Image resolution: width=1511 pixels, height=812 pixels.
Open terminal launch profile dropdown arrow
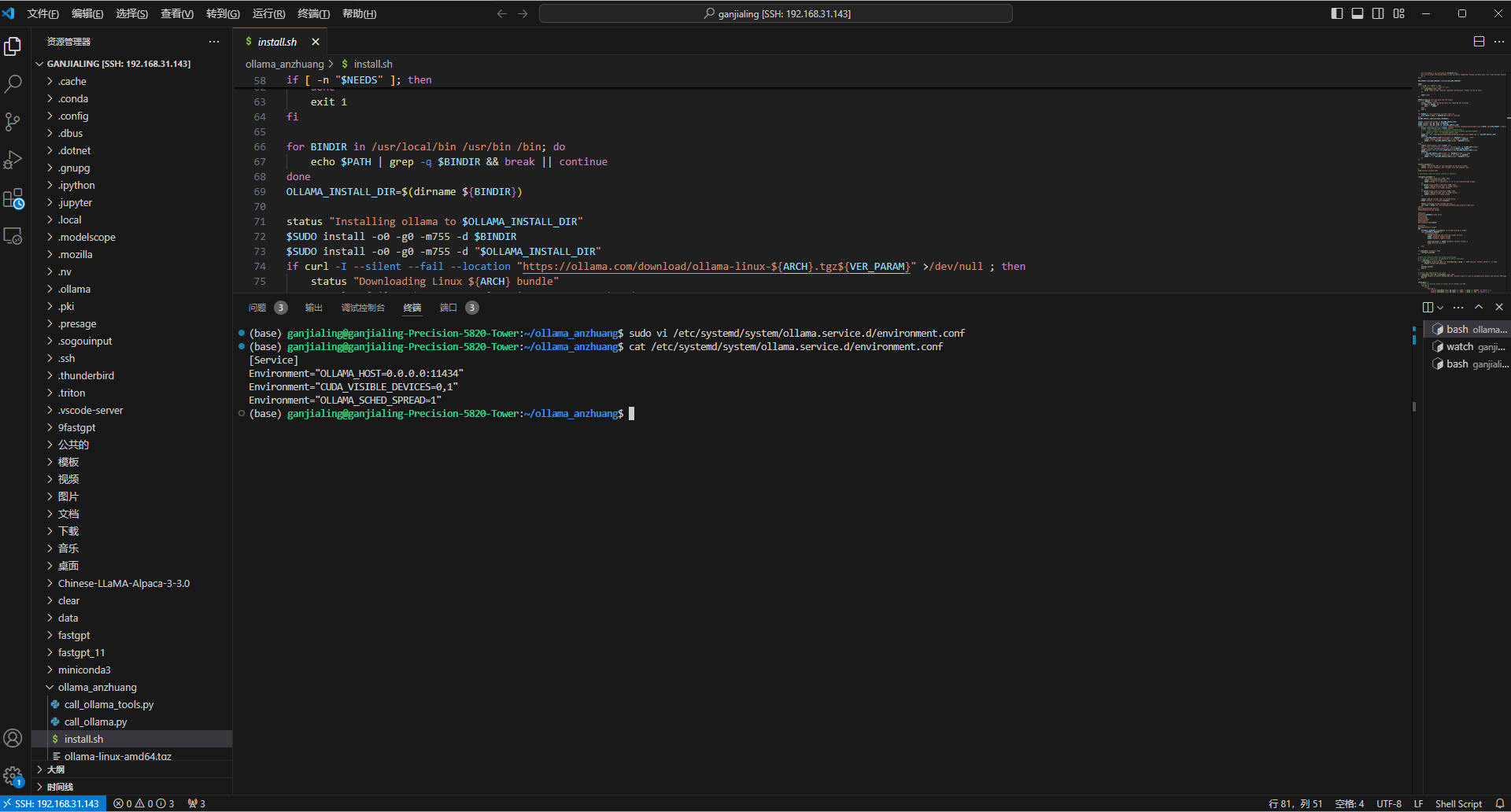1440,307
